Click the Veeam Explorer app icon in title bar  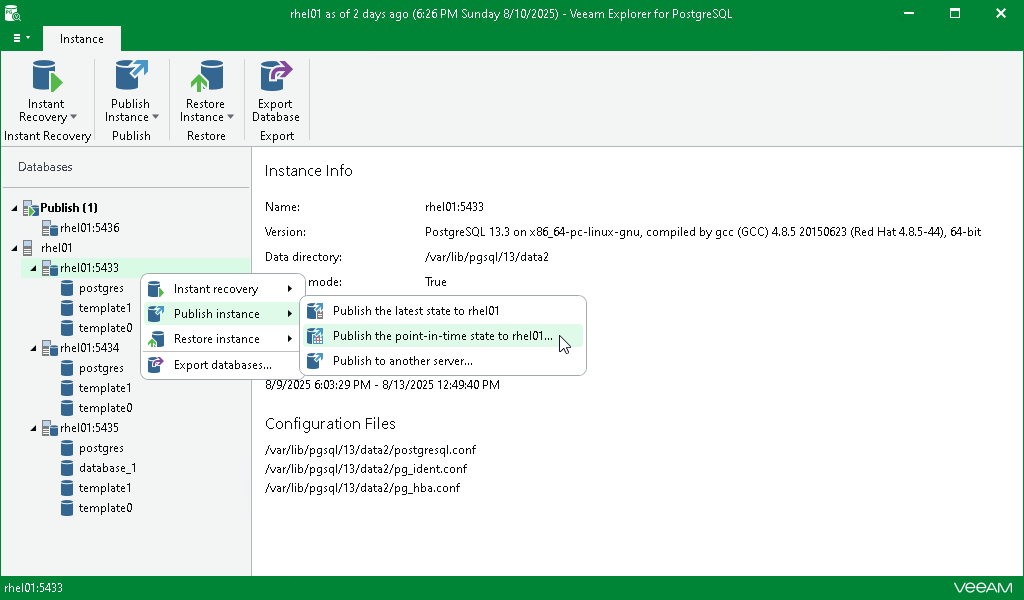pos(12,13)
